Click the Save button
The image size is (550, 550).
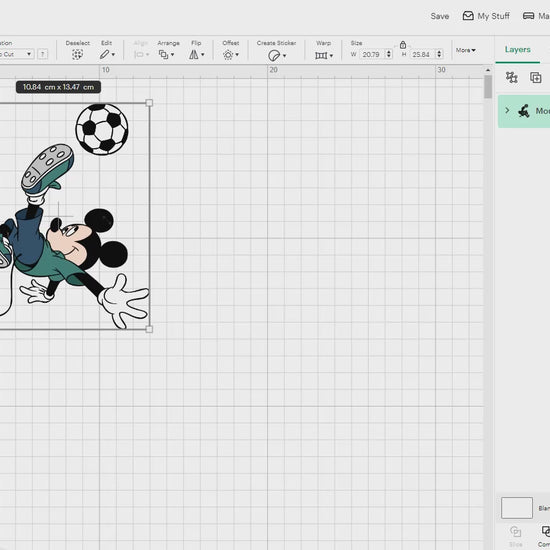coord(440,16)
